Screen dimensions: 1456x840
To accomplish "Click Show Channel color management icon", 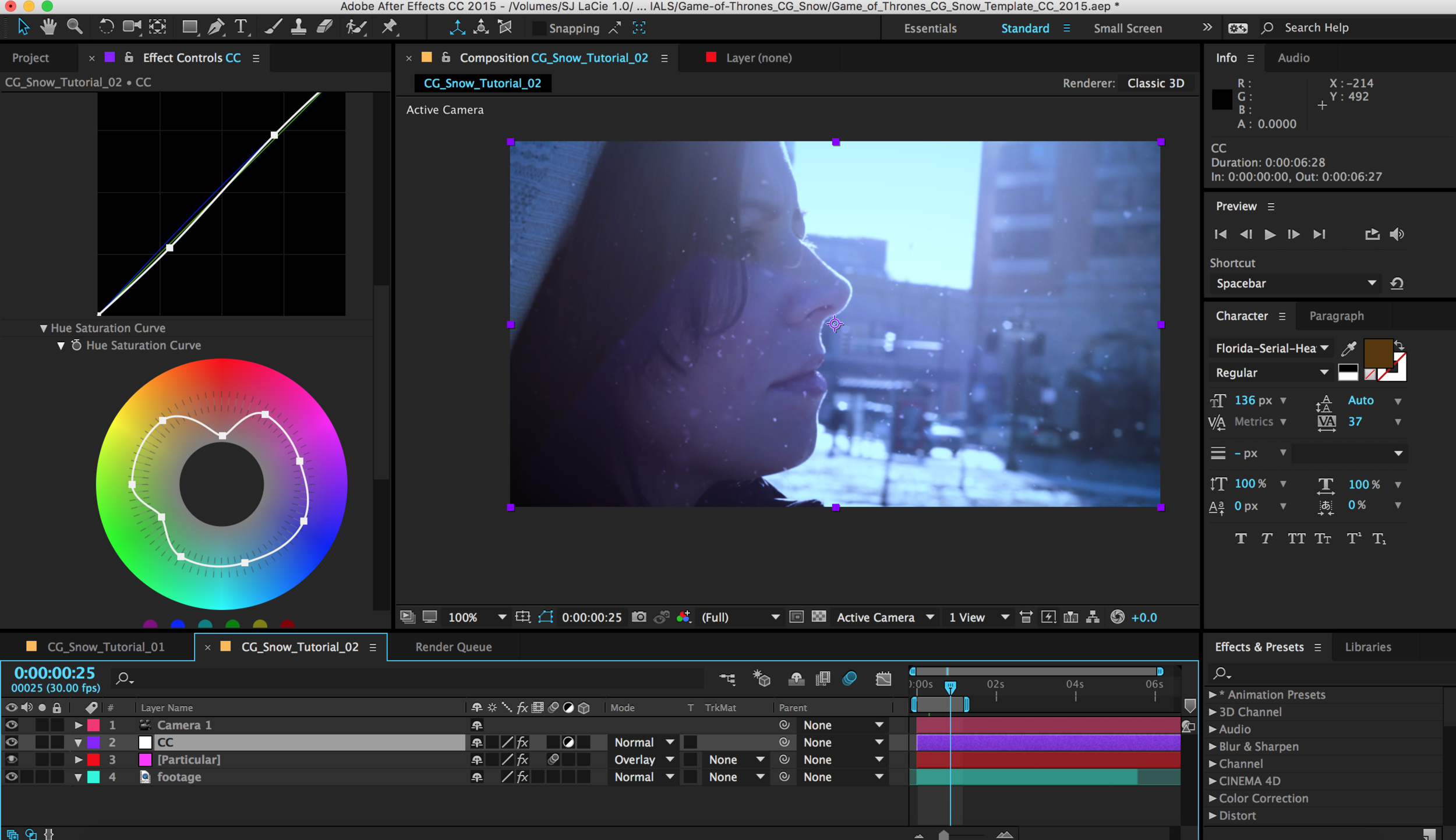I will [x=684, y=616].
